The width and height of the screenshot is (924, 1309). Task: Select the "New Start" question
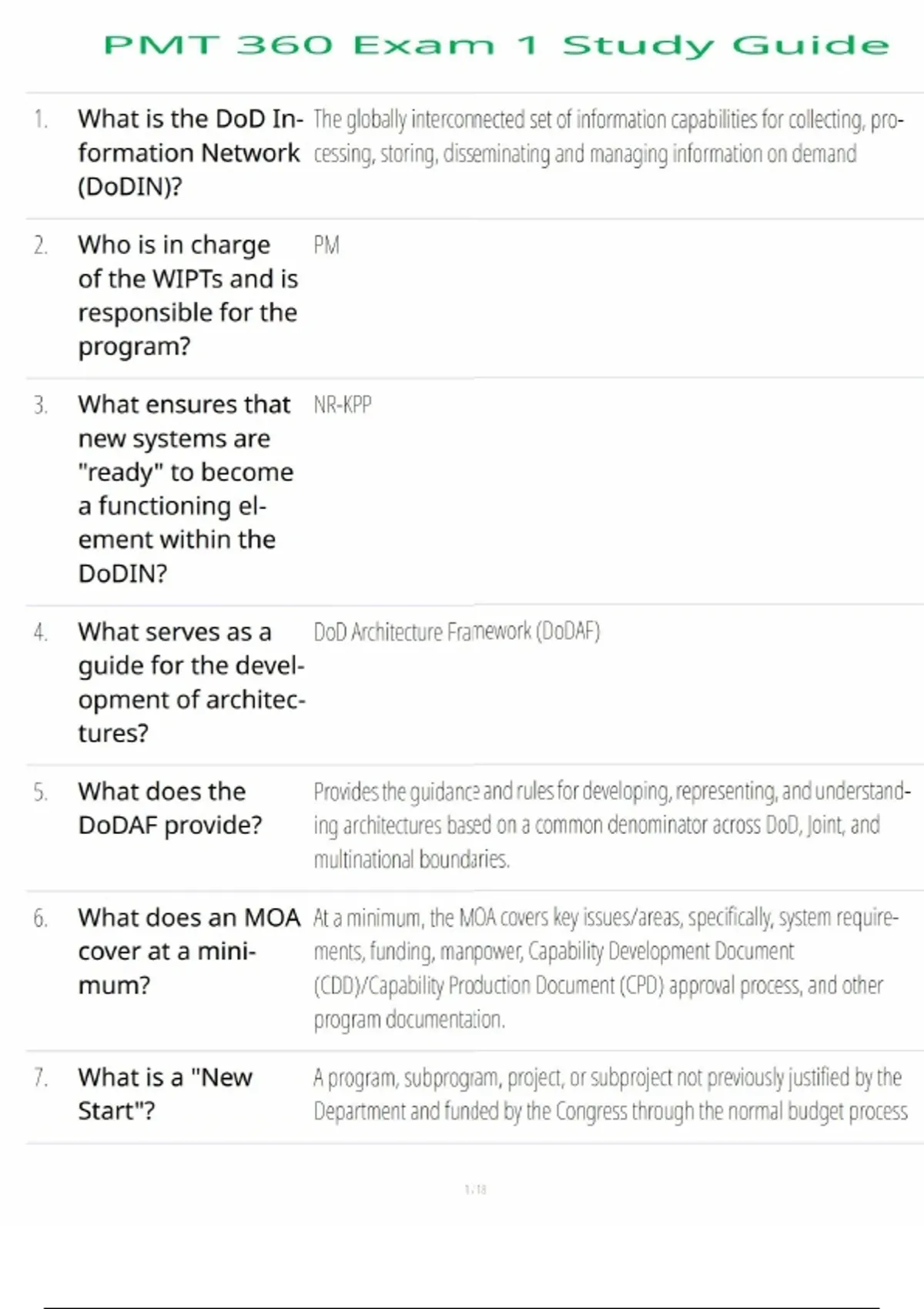click(165, 1094)
